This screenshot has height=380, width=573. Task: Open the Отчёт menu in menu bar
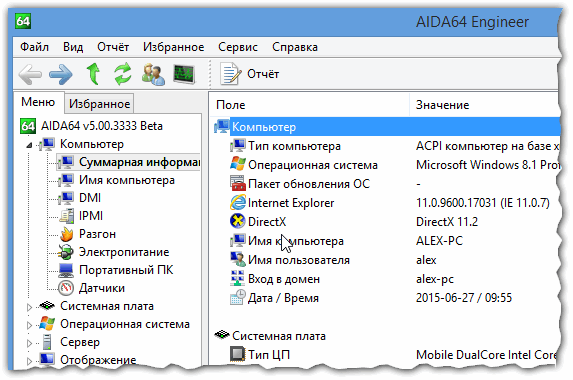(x=113, y=47)
